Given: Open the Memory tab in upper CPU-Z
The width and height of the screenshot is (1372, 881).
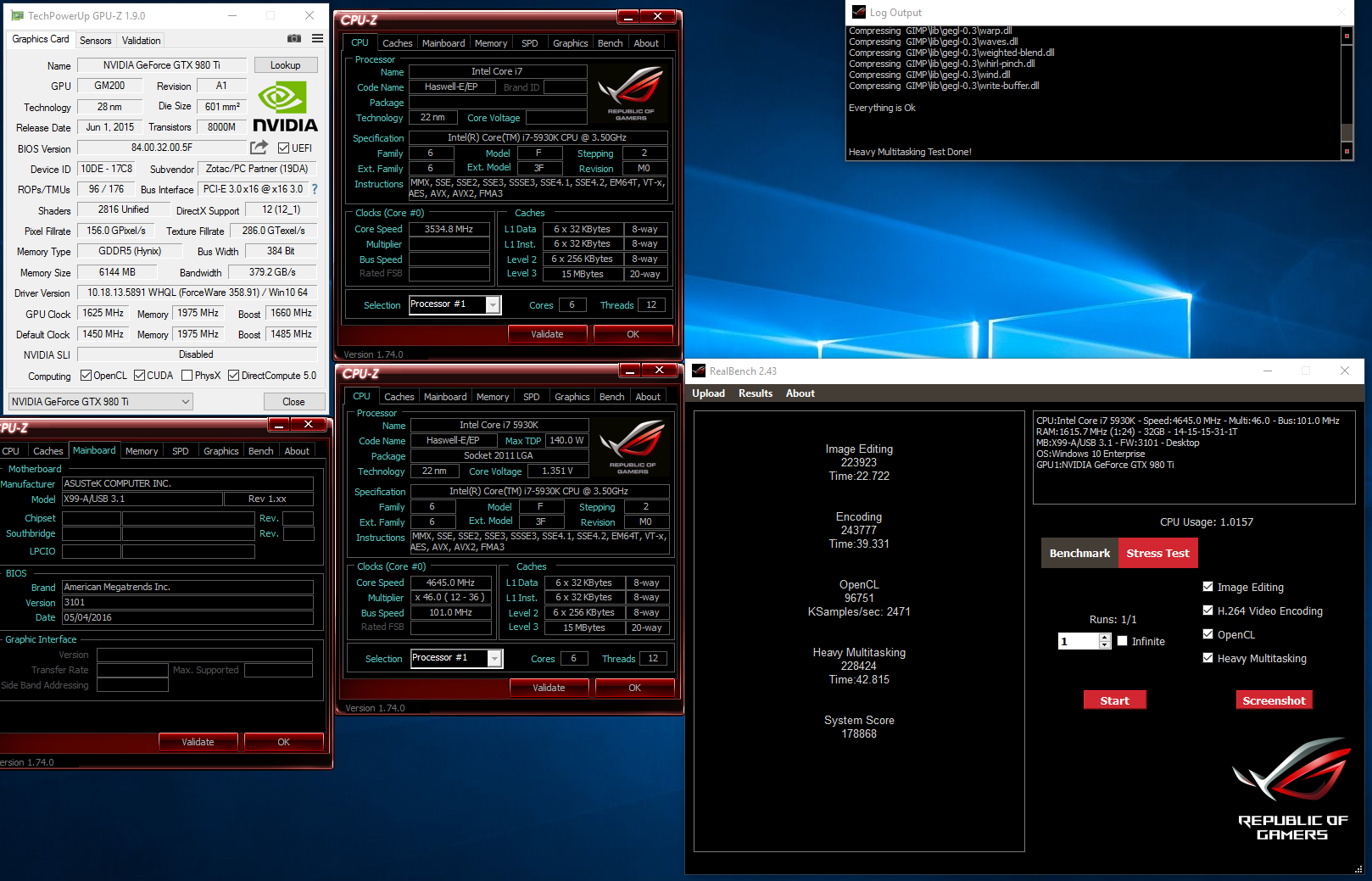Looking at the screenshot, I should [x=491, y=43].
